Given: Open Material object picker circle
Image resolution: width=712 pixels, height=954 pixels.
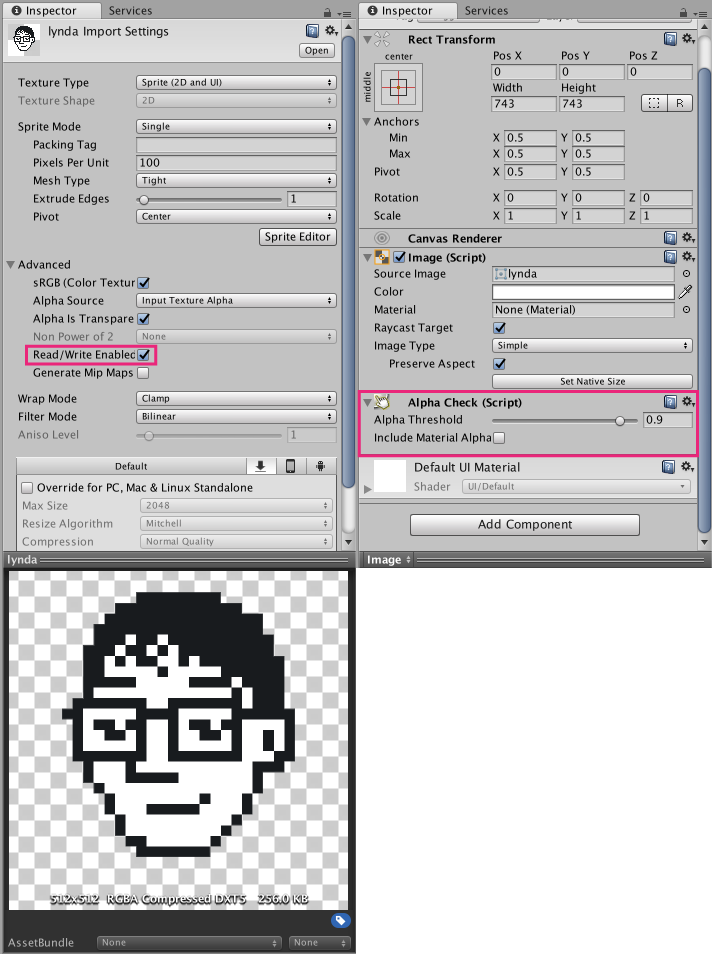Looking at the screenshot, I should coord(686,310).
